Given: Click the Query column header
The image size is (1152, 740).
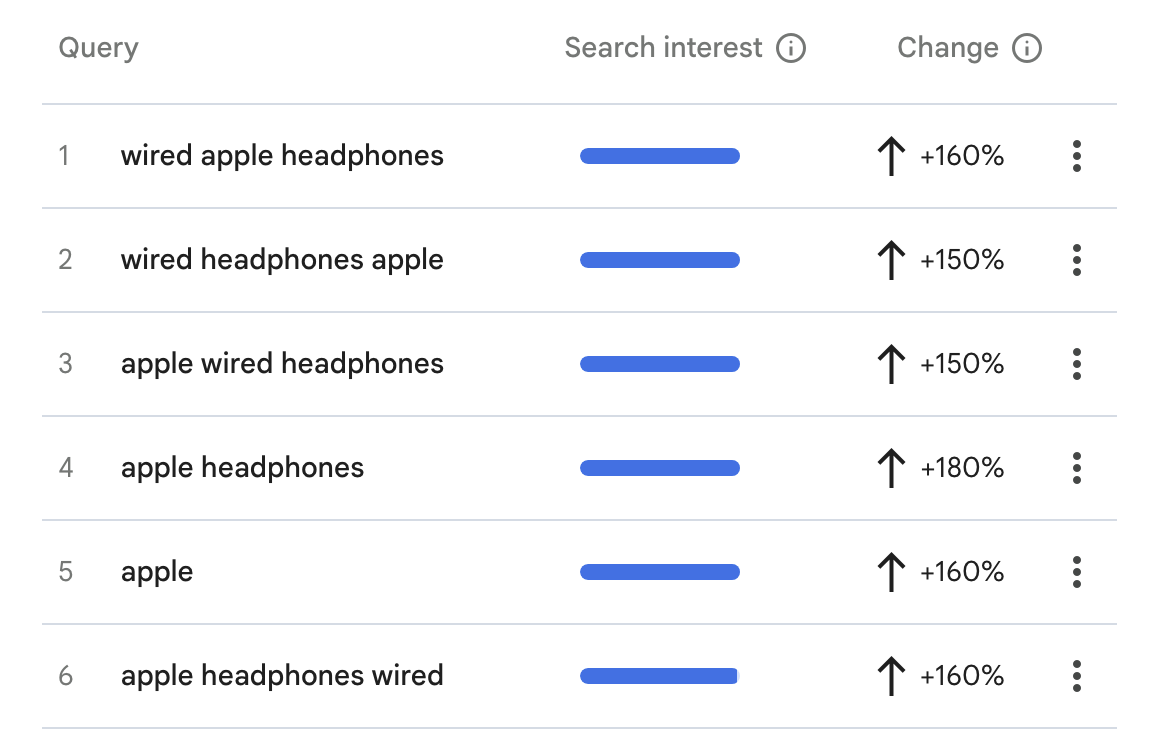Looking at the screenshot, I should point(98,48).
